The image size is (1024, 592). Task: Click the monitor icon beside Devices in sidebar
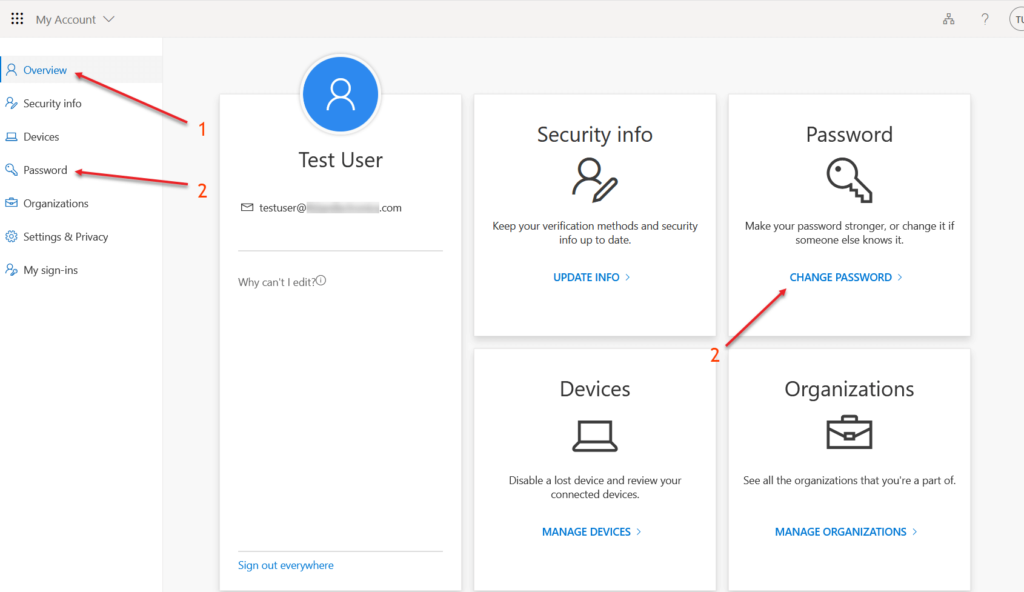pyautogui.click(x=9, y=136)
